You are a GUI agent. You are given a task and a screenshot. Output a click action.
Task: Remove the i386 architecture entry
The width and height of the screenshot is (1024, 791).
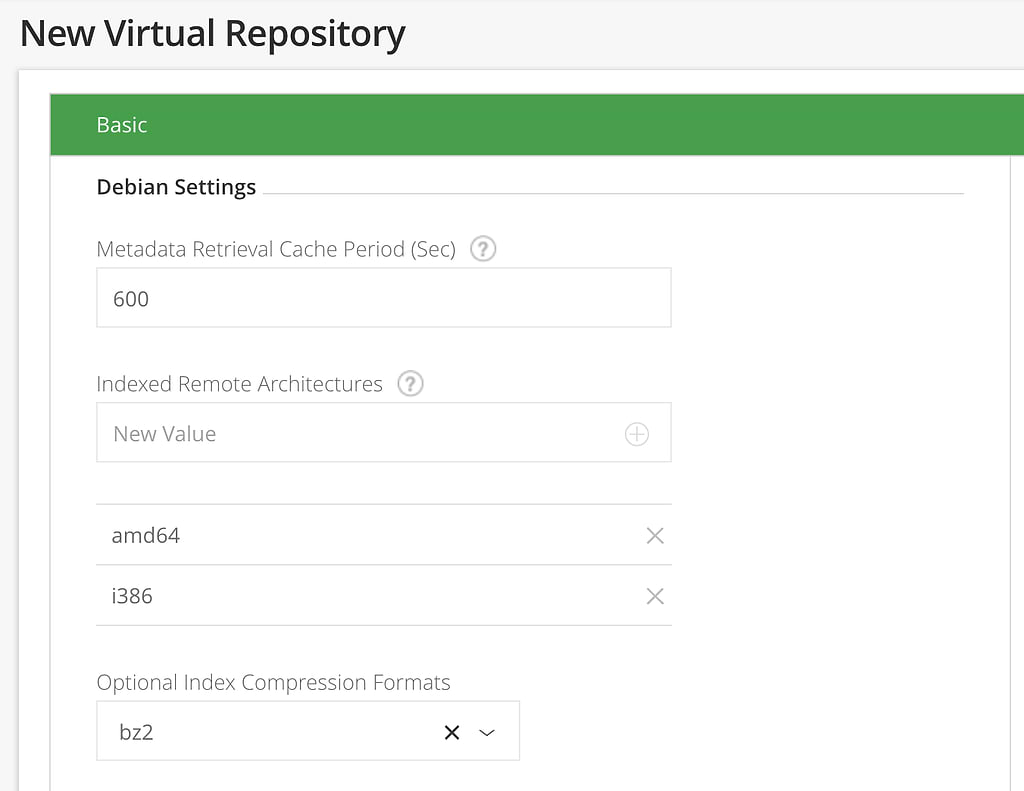[655, 595]
